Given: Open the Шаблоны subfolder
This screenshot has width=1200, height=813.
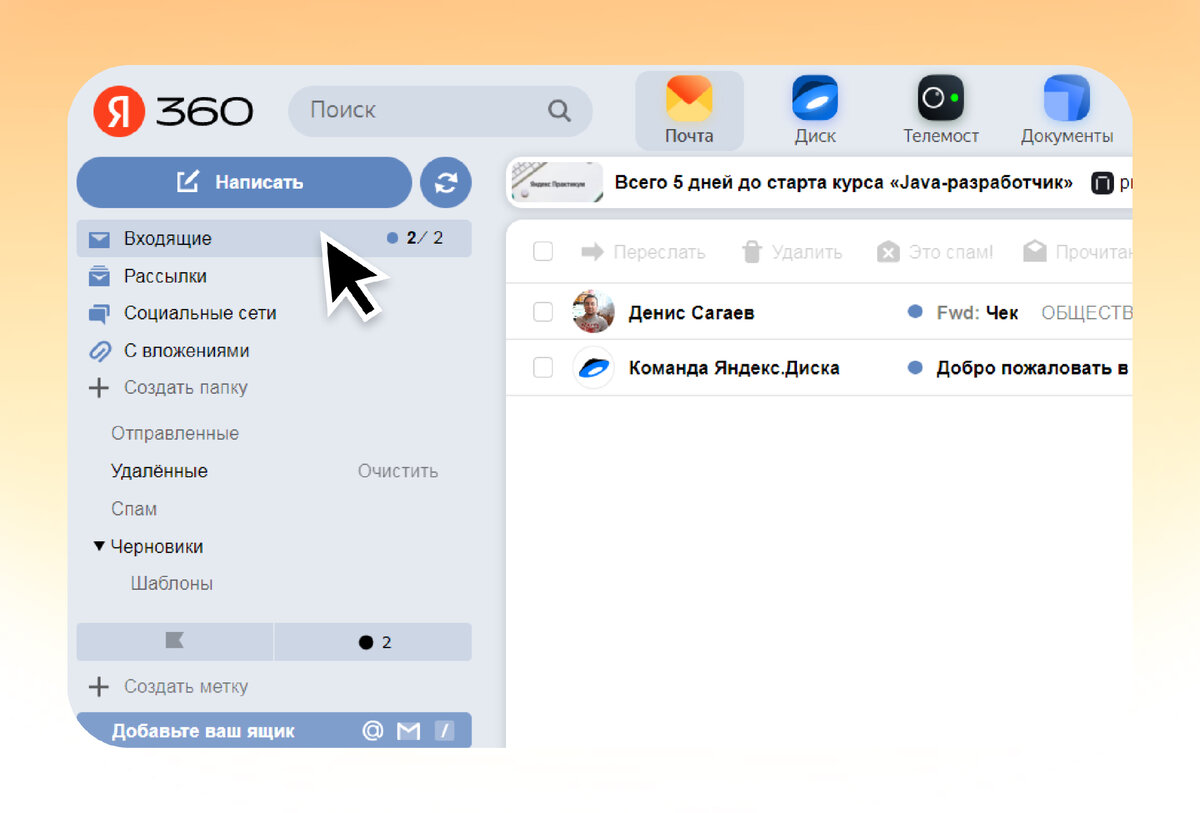Looking at the screenshot, I should [x=172, y=584].
